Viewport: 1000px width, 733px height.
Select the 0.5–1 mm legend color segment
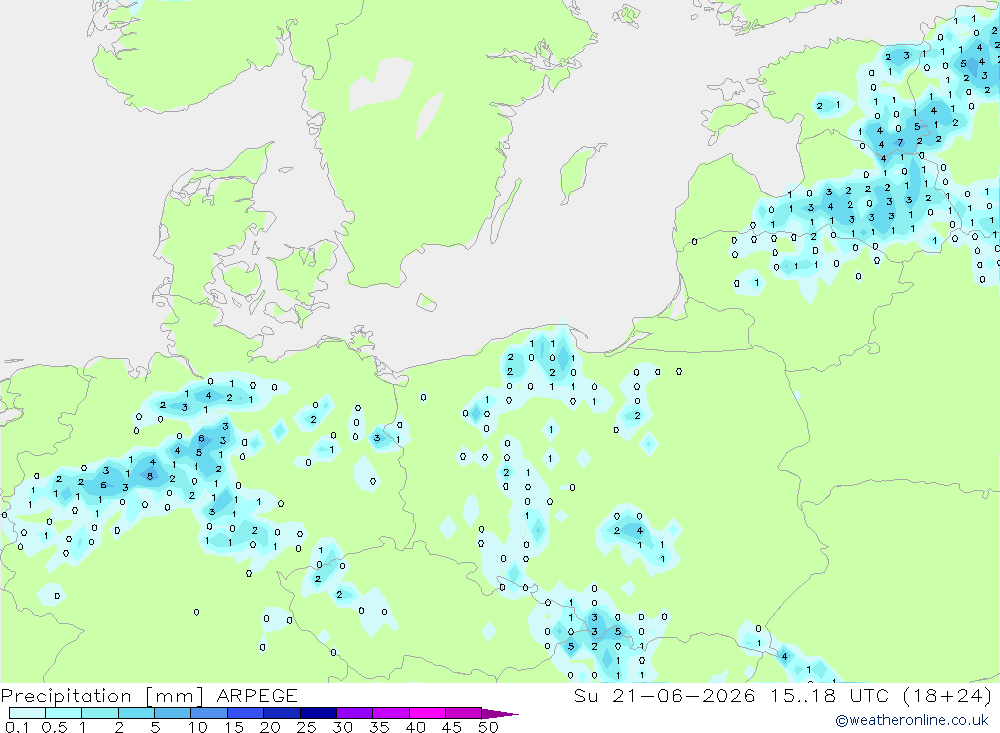[64, 713]
